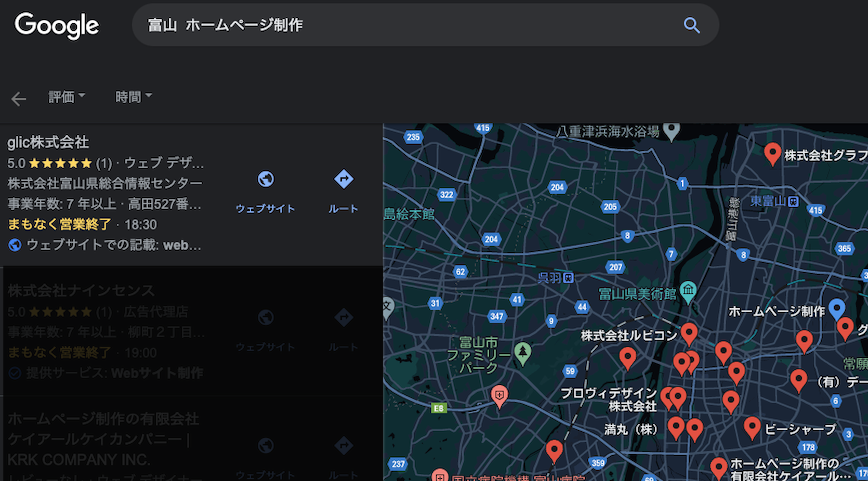Click 富山市ファミリーパーク green park marker

coord(523,353)
